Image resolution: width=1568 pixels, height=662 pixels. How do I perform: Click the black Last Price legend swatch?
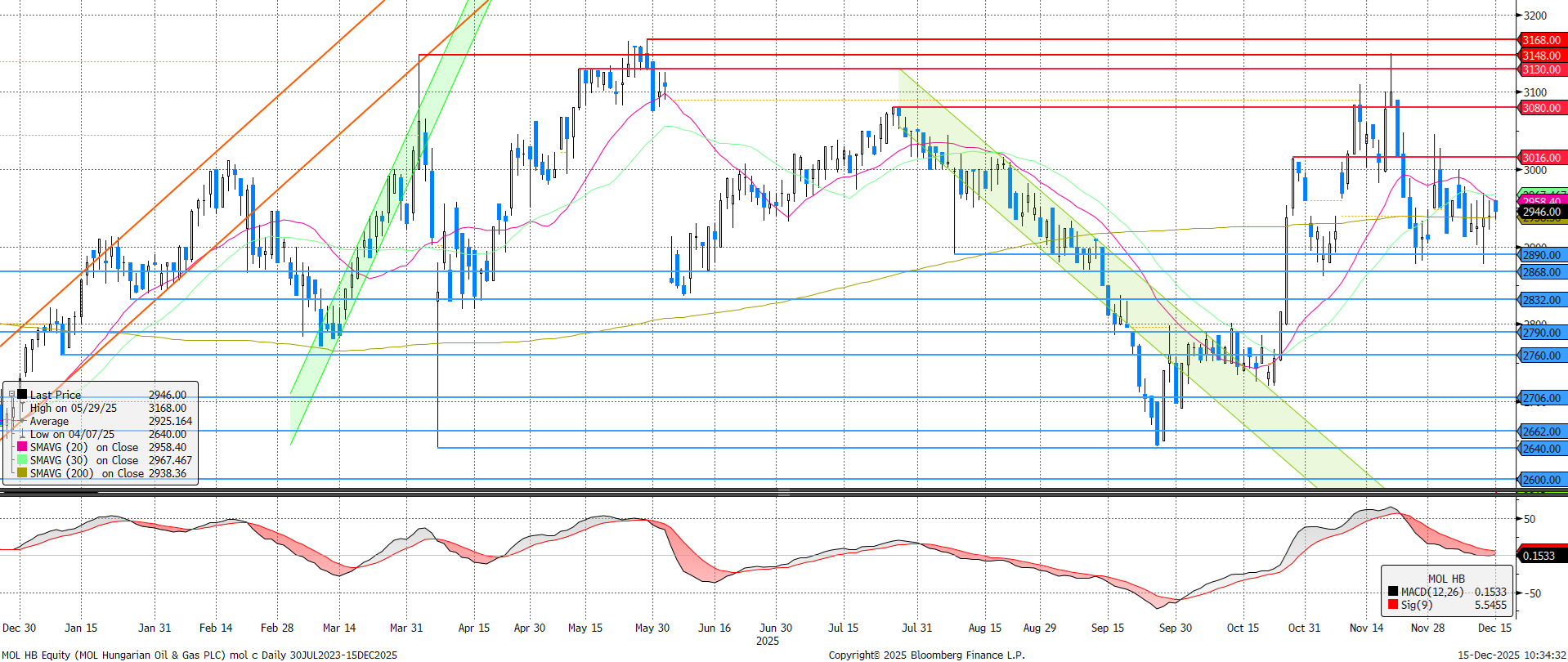click(22, 395)
